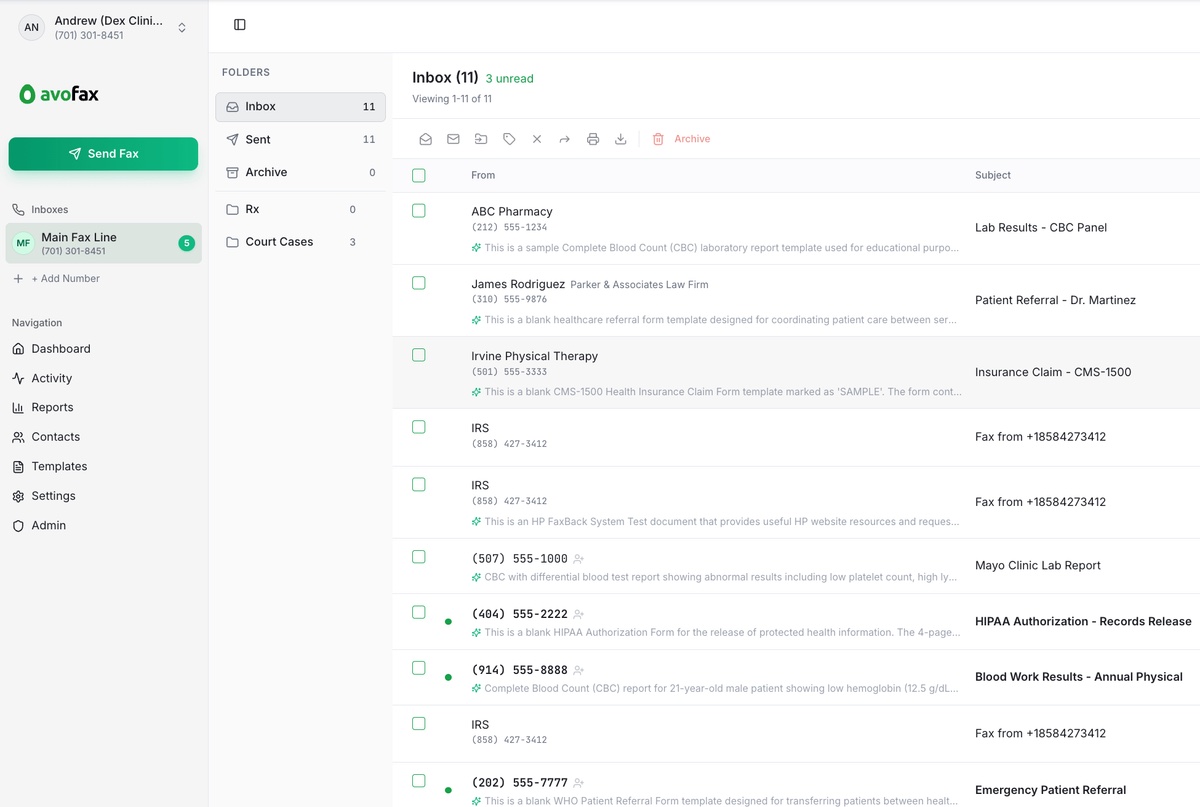Click the AN avatar in the account header
The image size is (1200, 807).
pyautogui.click(x=32, y=27)
